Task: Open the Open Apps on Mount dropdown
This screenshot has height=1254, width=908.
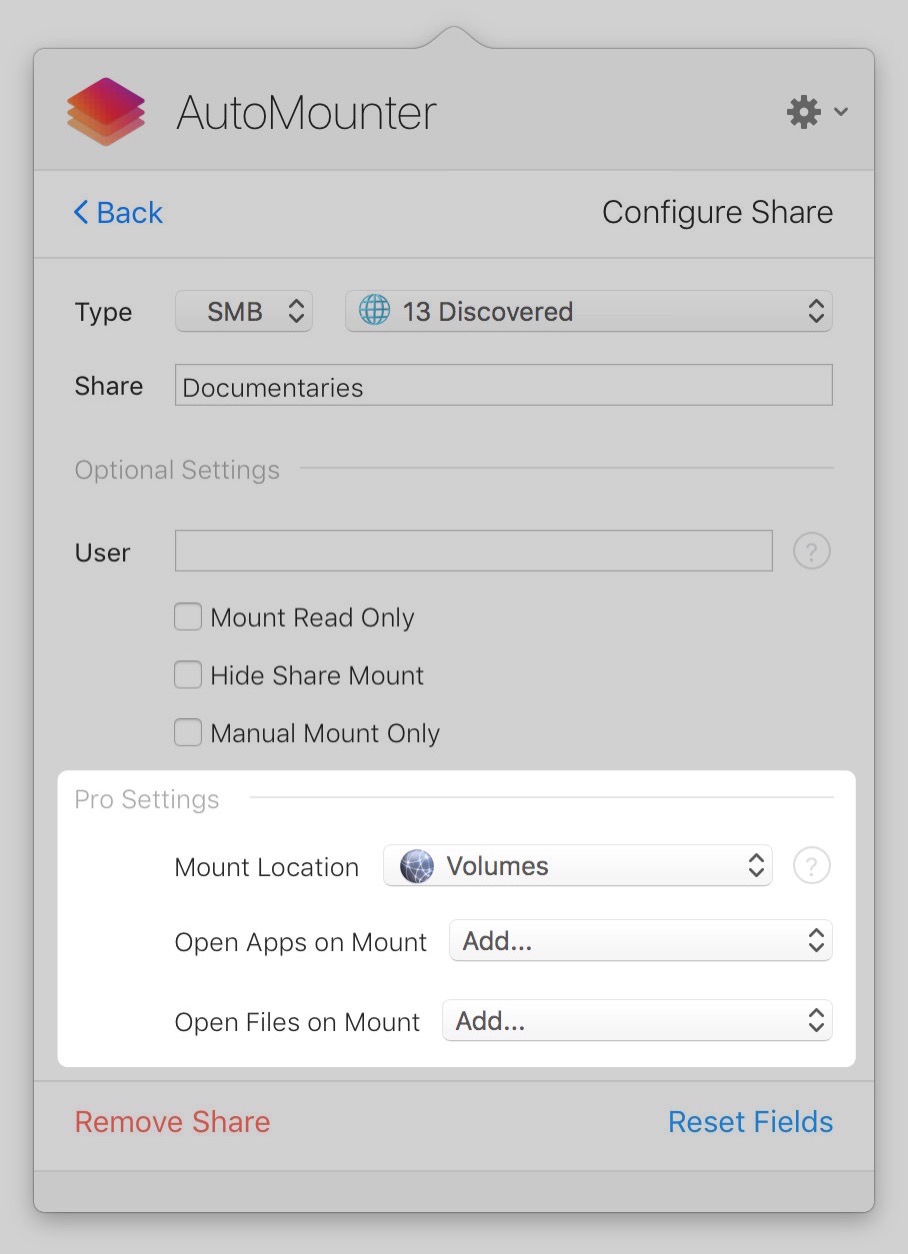Action: [640, 941]
